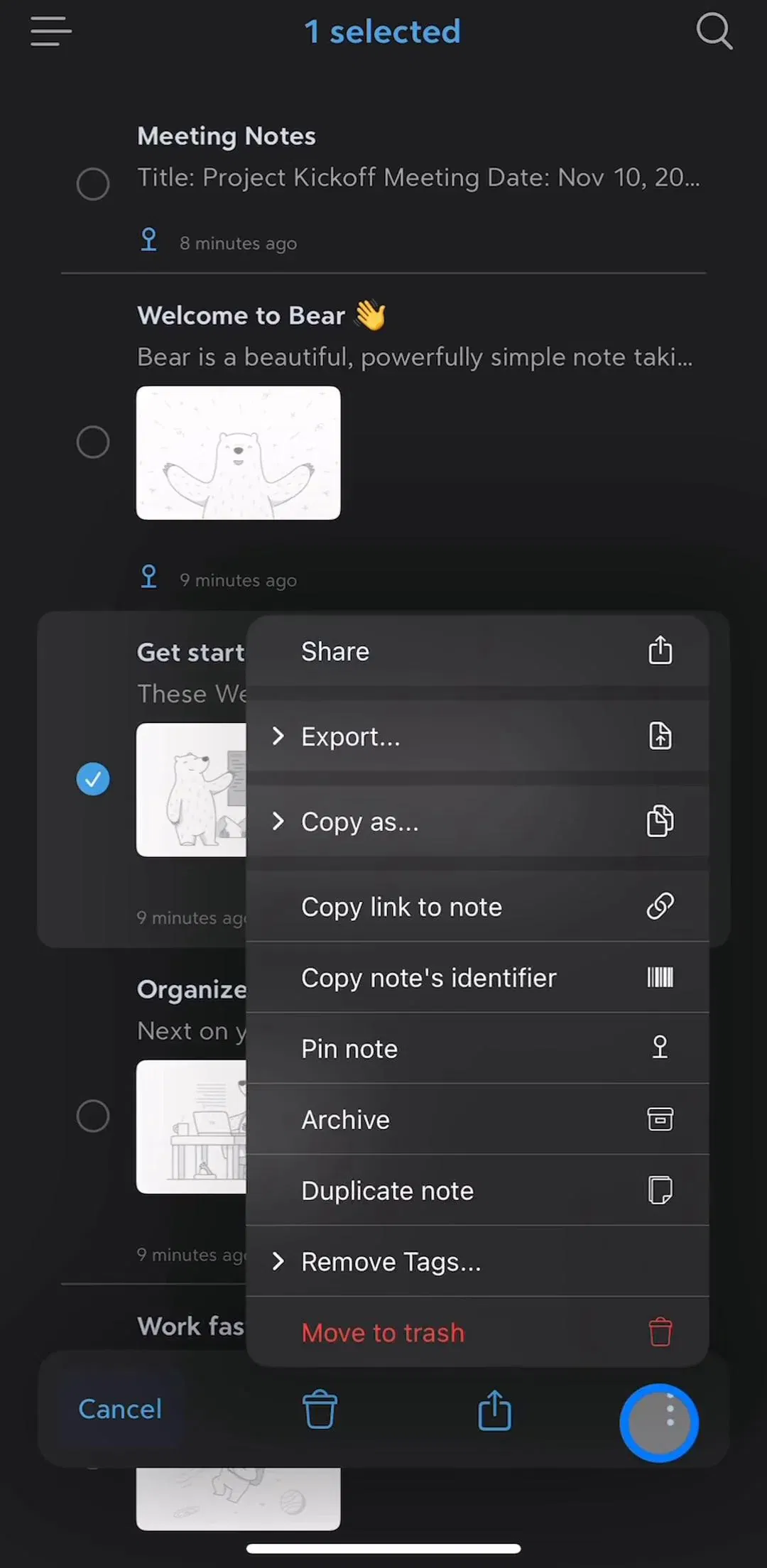Choose Duplicate note menu entry
767x1568 pixels.
coord(477,1191)
